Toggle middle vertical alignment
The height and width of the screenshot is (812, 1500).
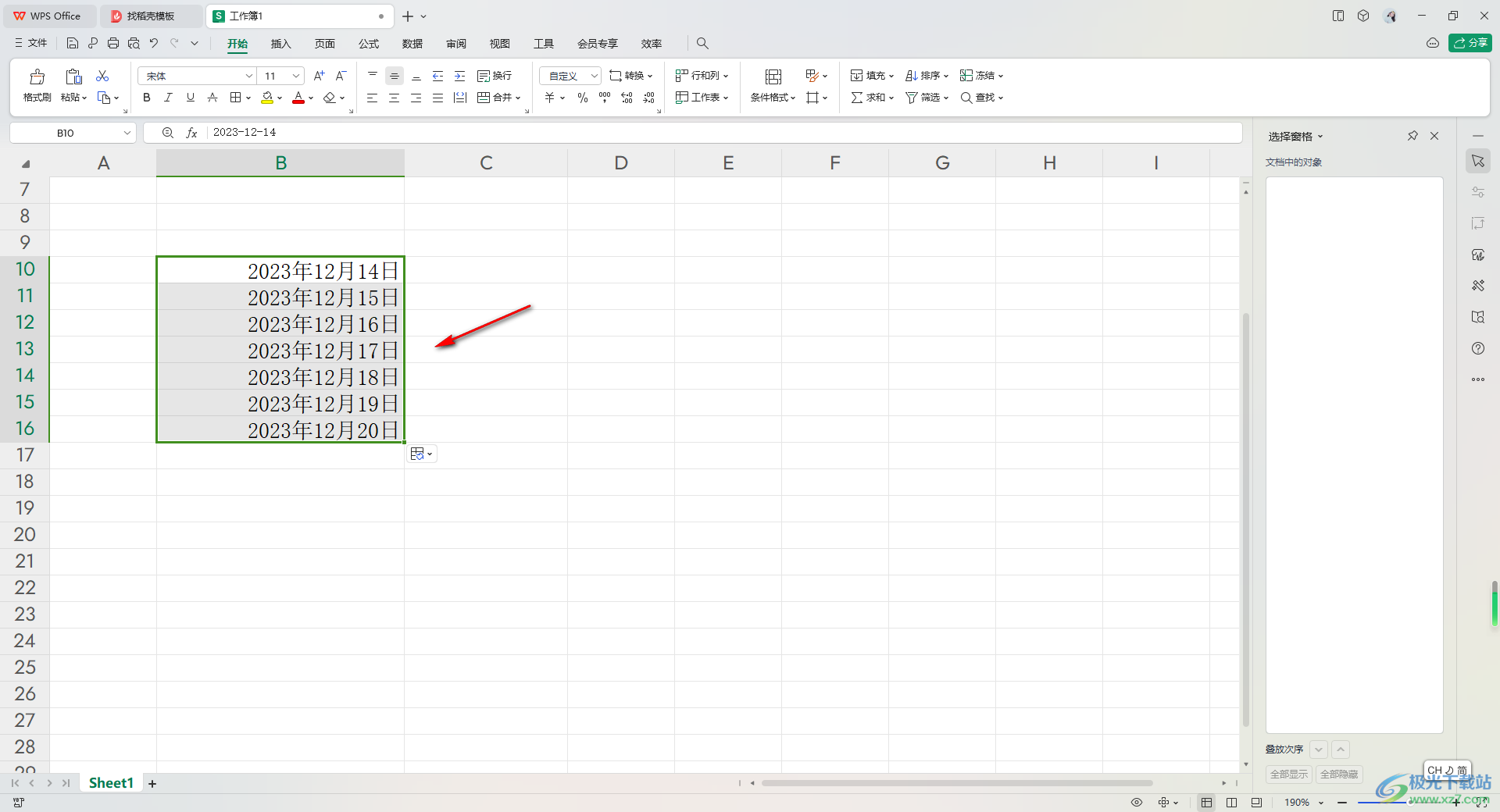395,76
